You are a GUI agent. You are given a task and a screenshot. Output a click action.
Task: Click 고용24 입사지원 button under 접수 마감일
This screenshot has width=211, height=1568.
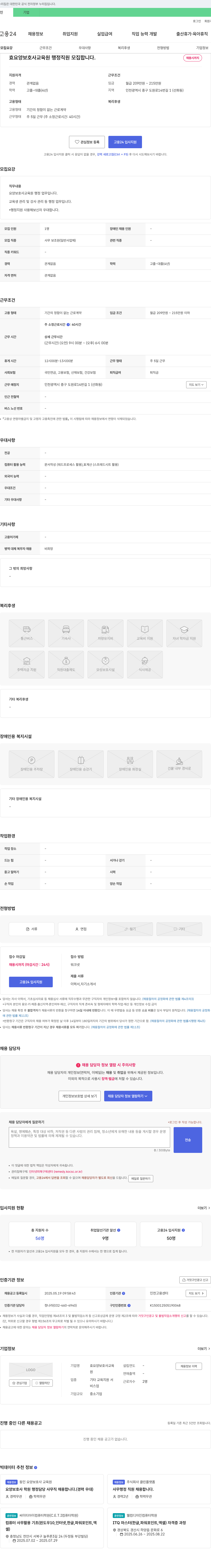[x=31, y=982]
